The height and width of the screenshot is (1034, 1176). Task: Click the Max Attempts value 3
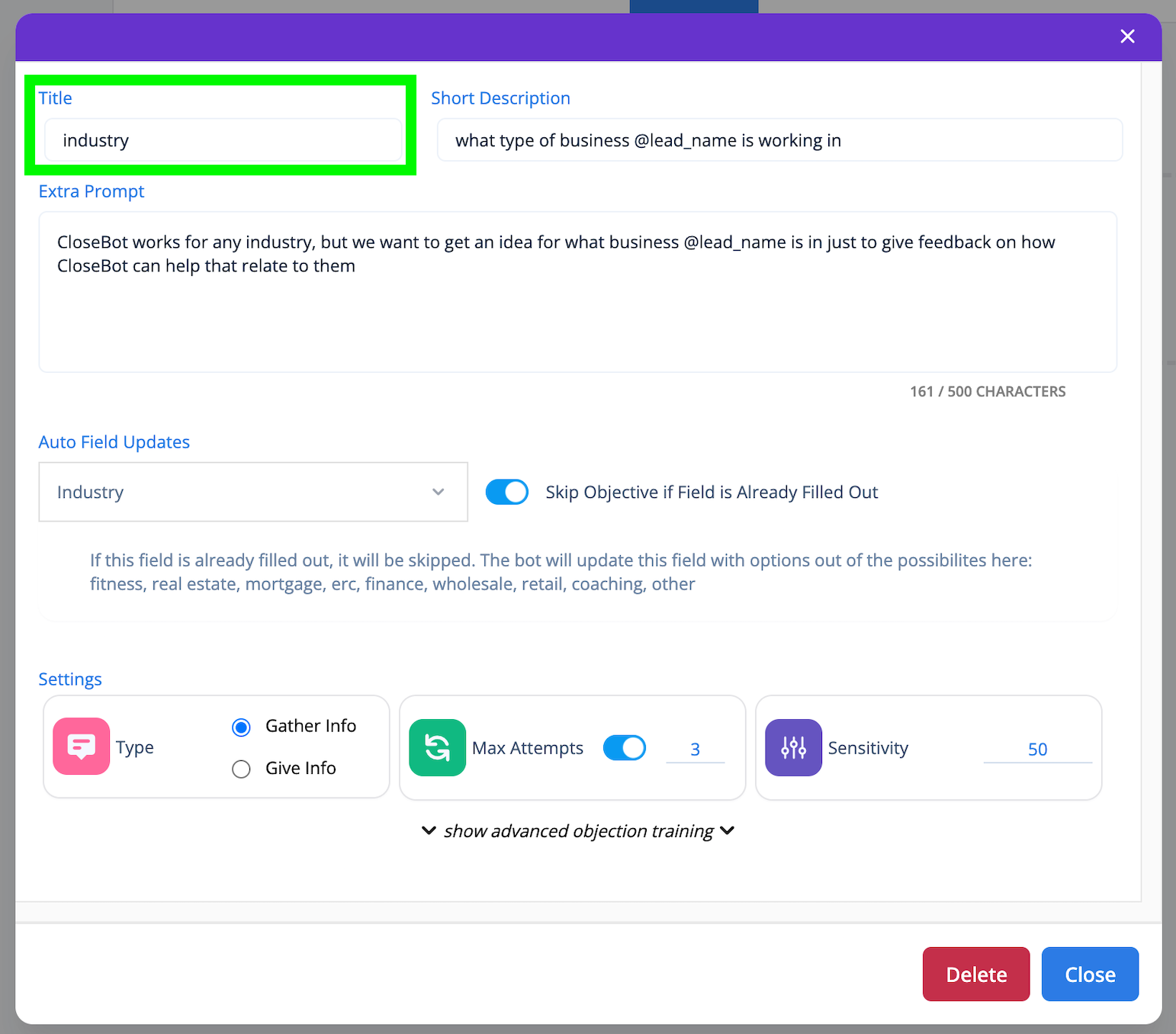[696, 750]
